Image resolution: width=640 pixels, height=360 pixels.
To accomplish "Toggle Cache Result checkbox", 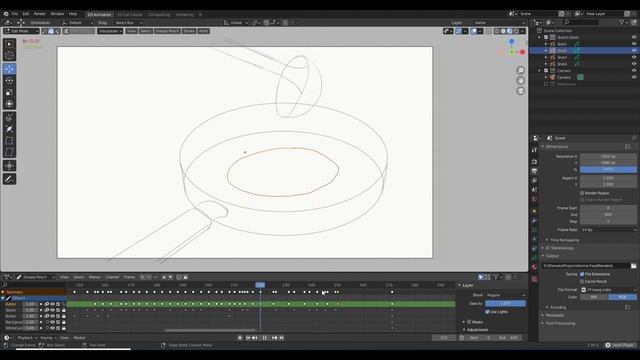I will [582, 281].
